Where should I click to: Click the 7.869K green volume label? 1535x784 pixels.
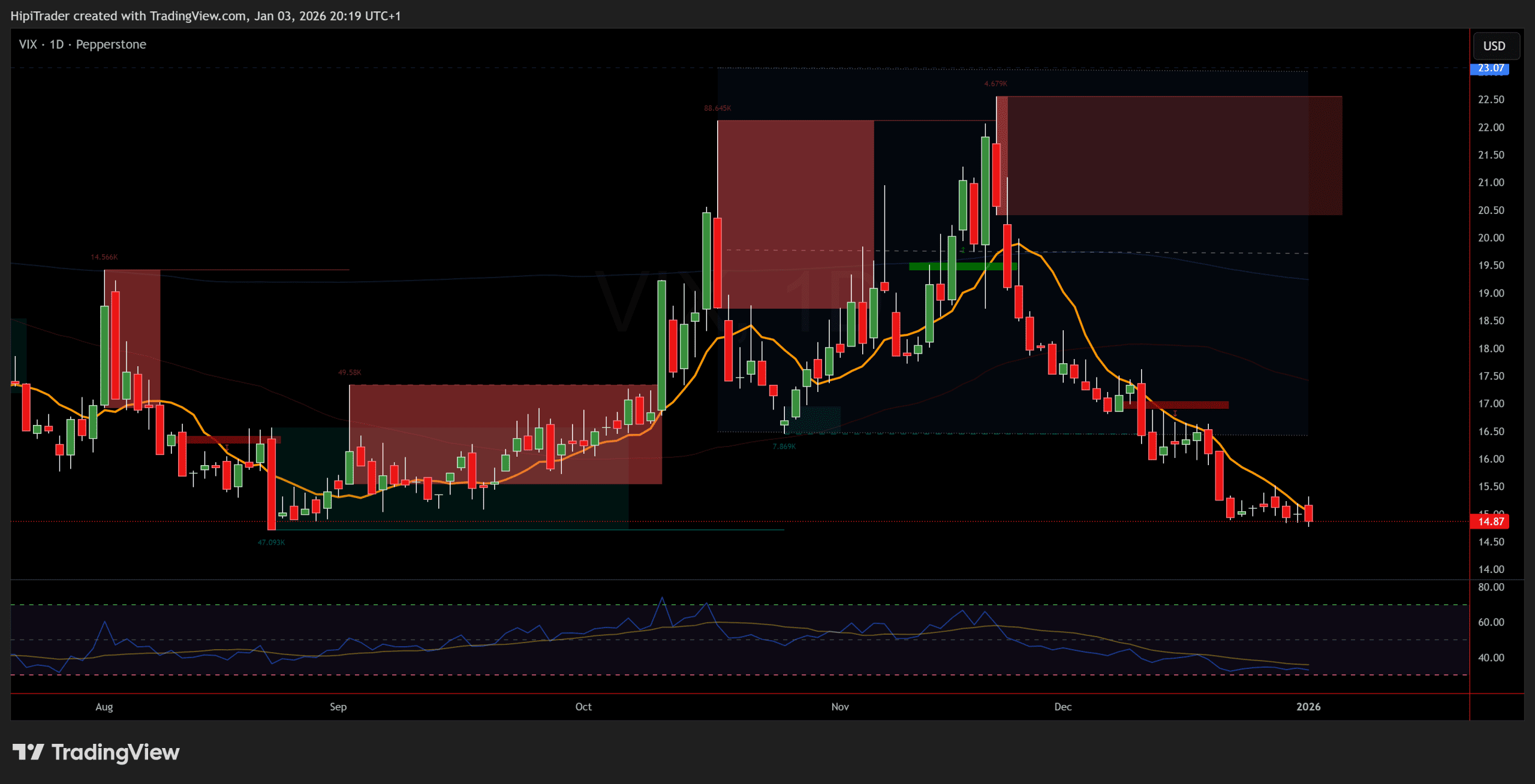click(x=784, y=447)
